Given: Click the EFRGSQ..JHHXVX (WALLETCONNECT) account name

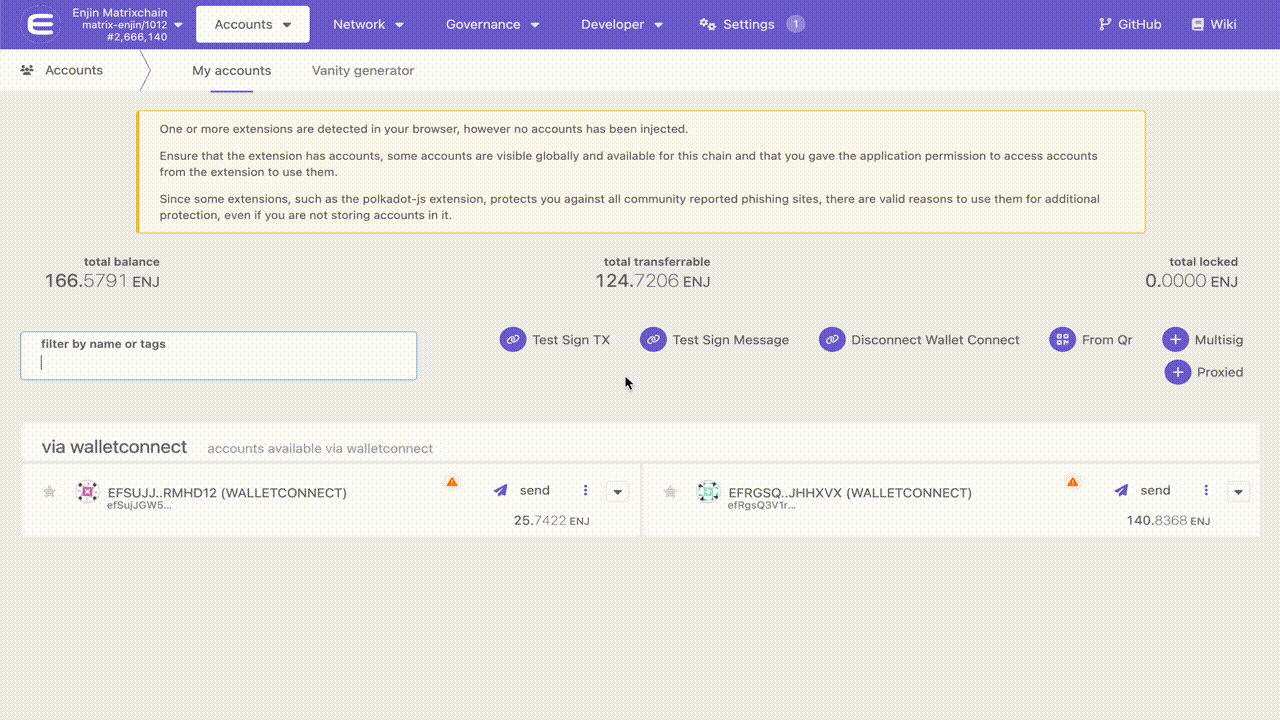Looking at the screenshot, I should tap(850, 493).
